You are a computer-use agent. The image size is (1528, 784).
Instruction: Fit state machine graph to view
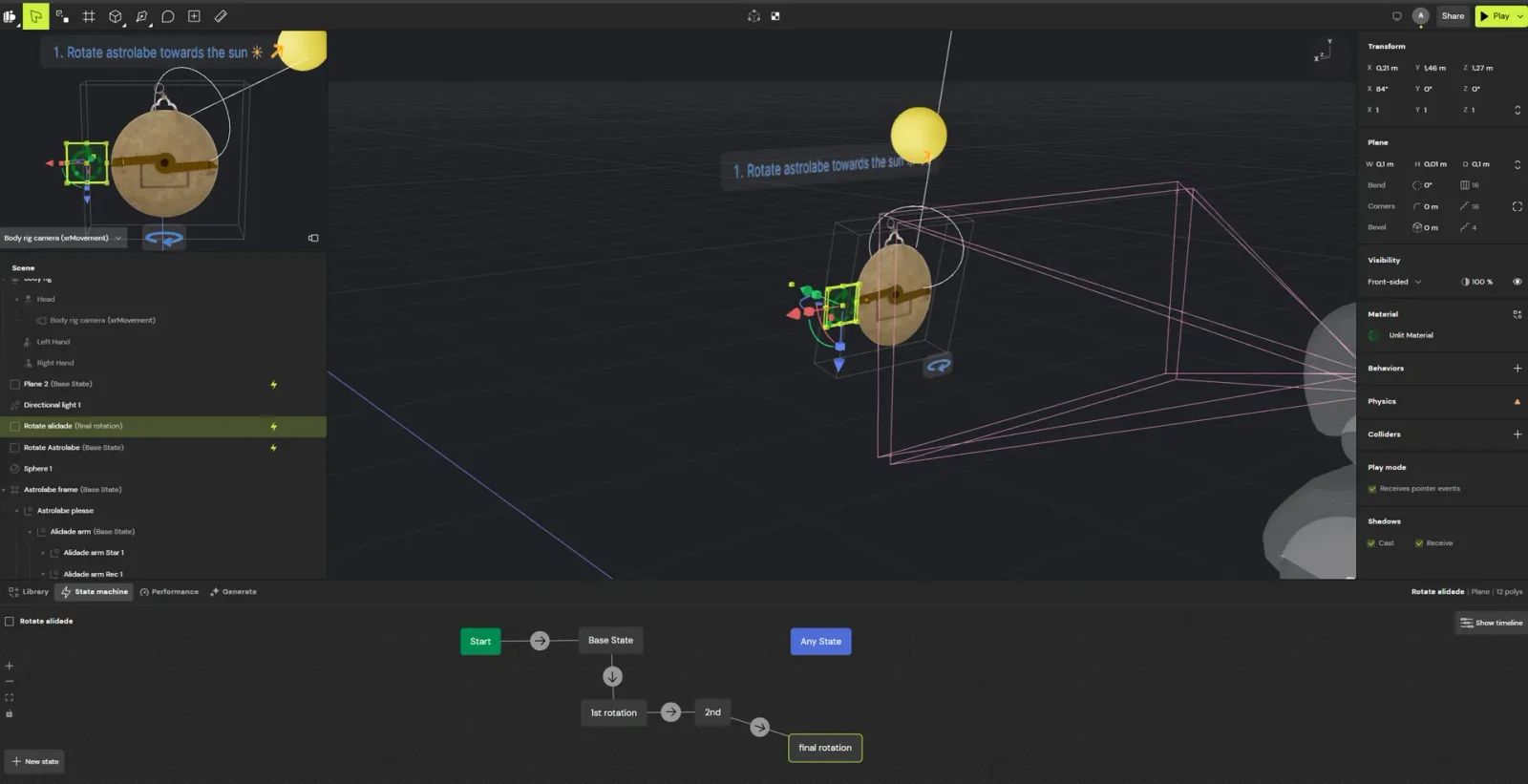coord(10,697)
